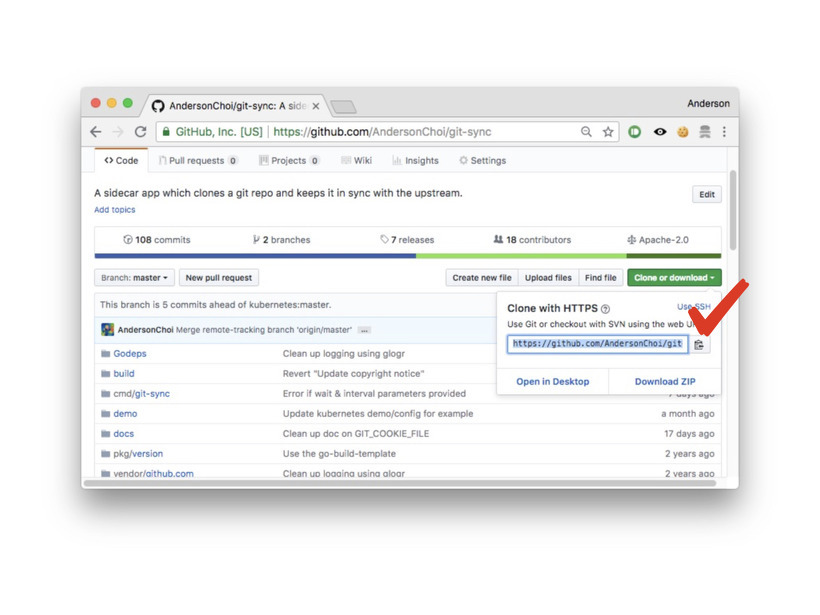Screen dimensions: 820x615
Task: Open the Godeps folder
Action: tap(130, 354)
